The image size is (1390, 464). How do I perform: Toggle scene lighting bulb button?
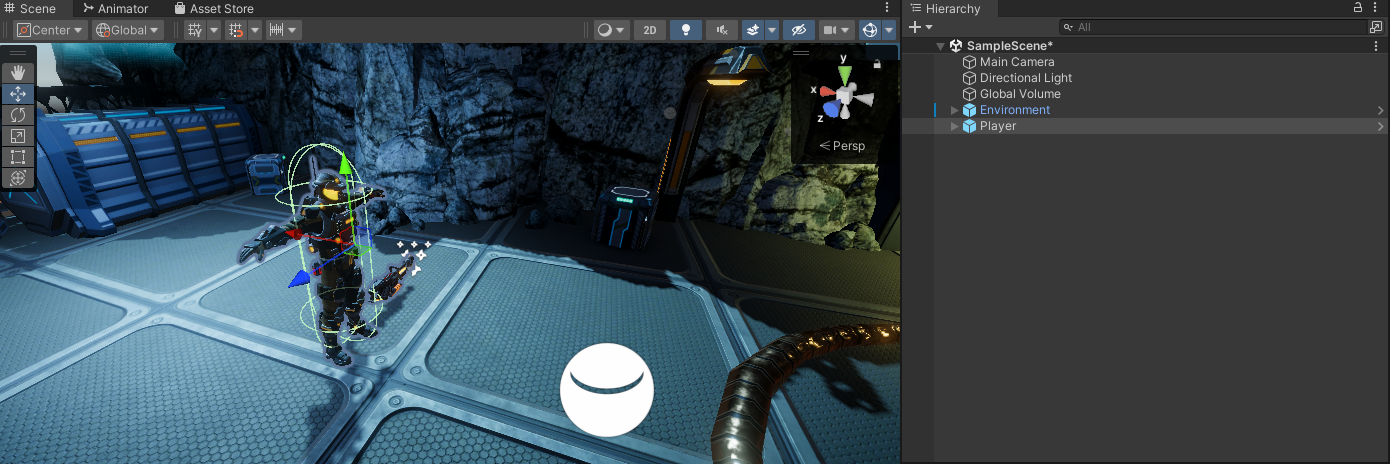685,30
